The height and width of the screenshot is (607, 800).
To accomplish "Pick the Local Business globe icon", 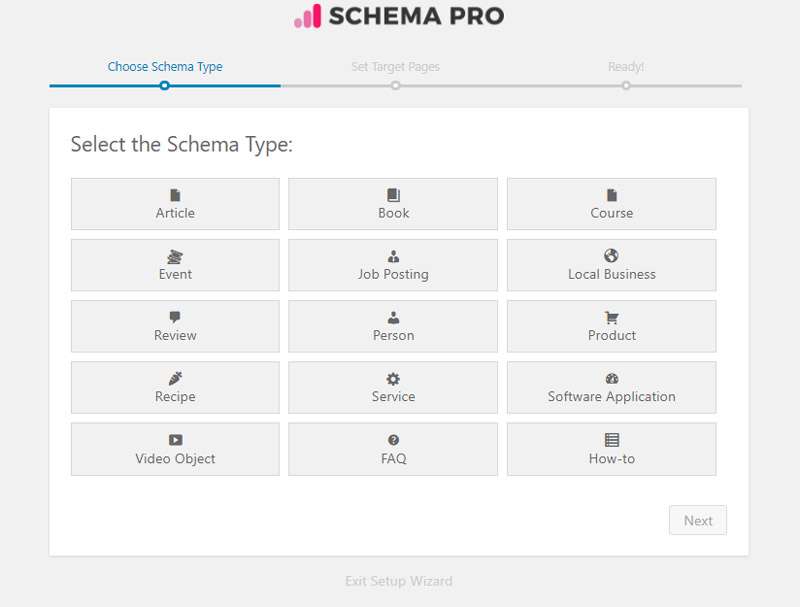I will pyautogui.click(x=612, y=256).
